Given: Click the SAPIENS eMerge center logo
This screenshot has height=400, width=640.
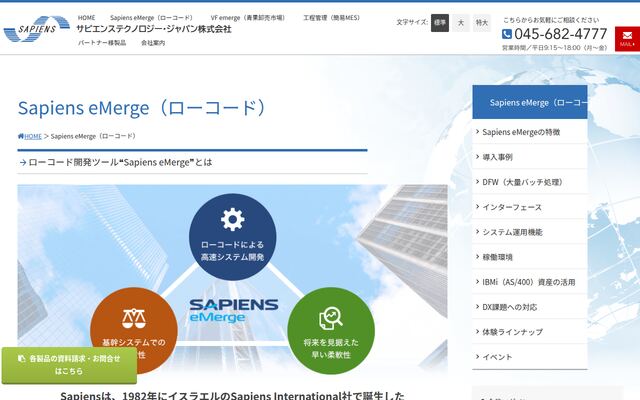Looking at the screenshot, I should pos(234,310).
